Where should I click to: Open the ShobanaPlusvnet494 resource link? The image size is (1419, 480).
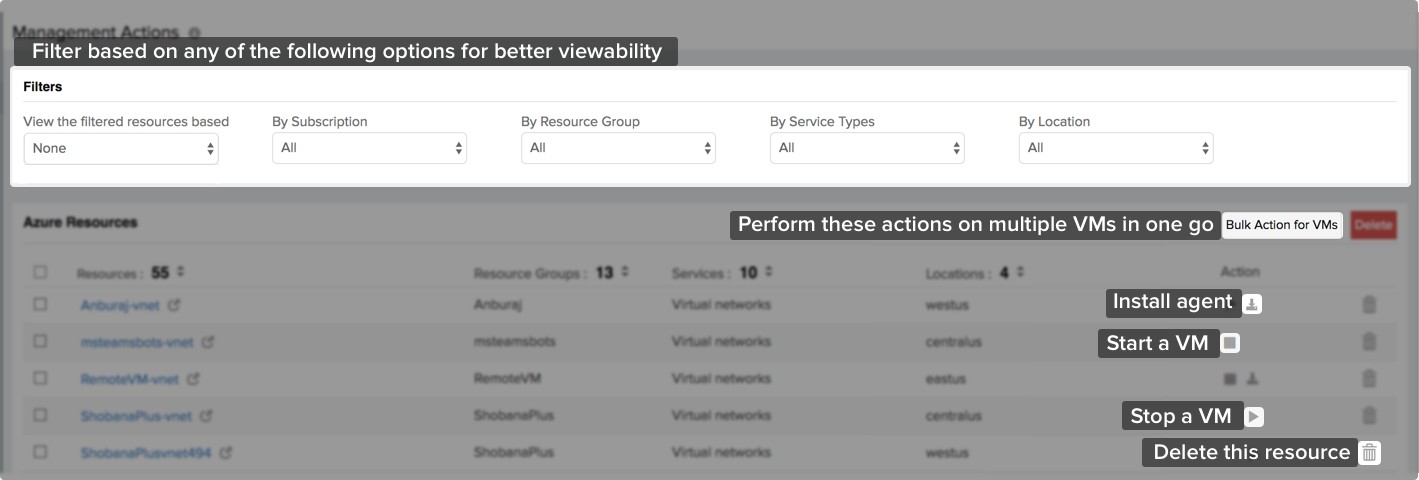tap(146, 453)
